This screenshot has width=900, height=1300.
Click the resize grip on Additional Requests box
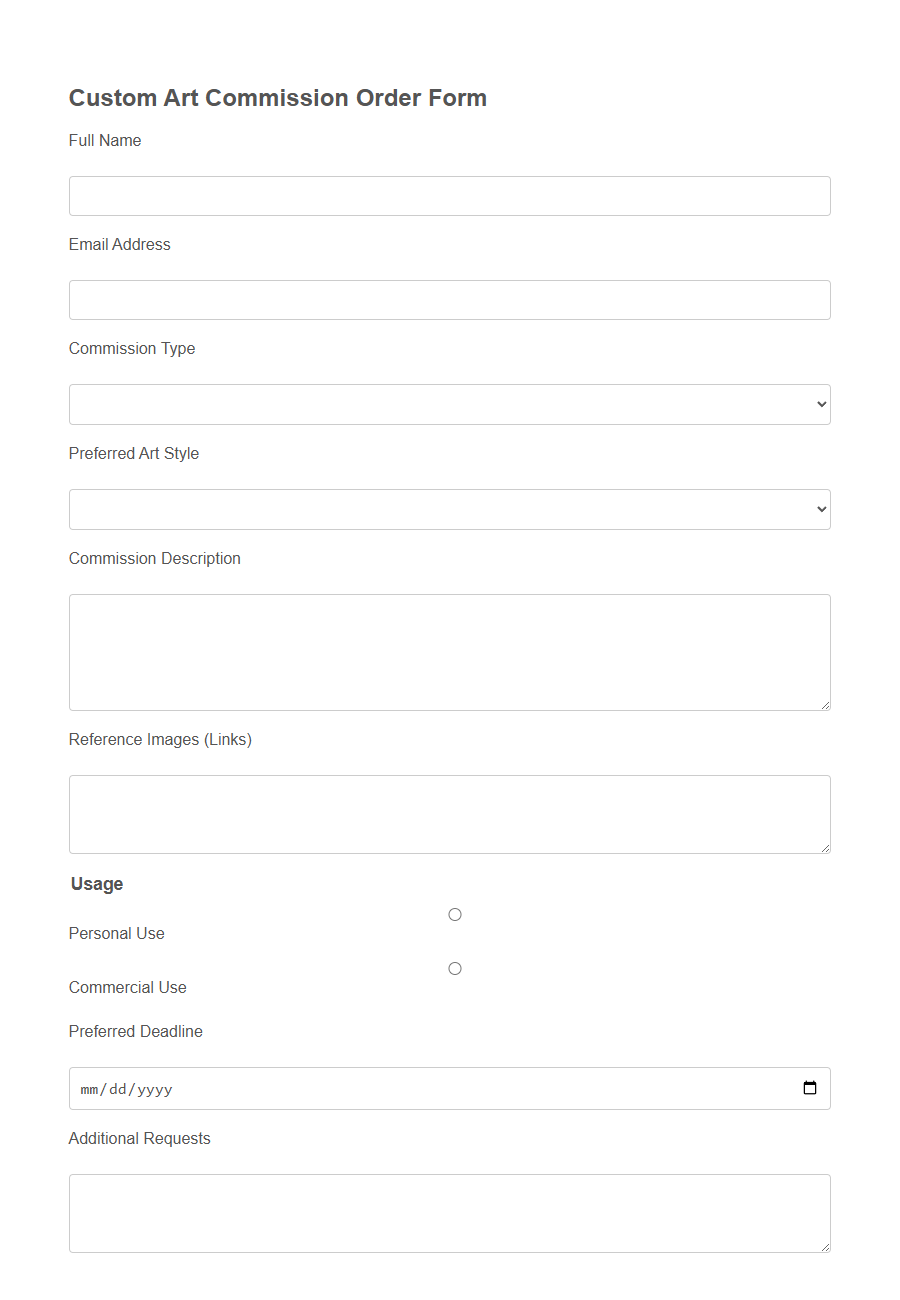(825, 1247)
